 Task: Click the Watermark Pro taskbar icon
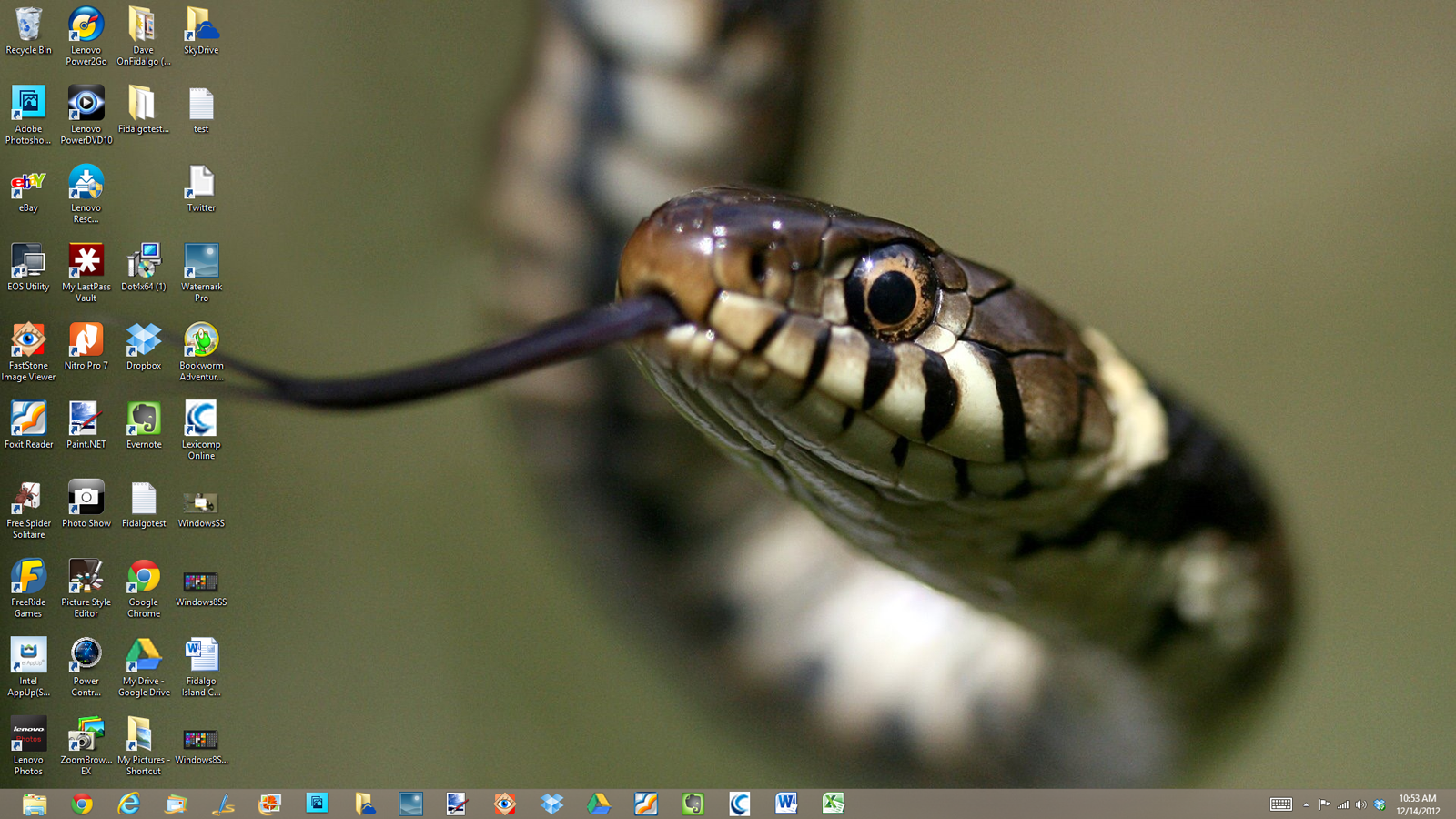click(410, 804)
